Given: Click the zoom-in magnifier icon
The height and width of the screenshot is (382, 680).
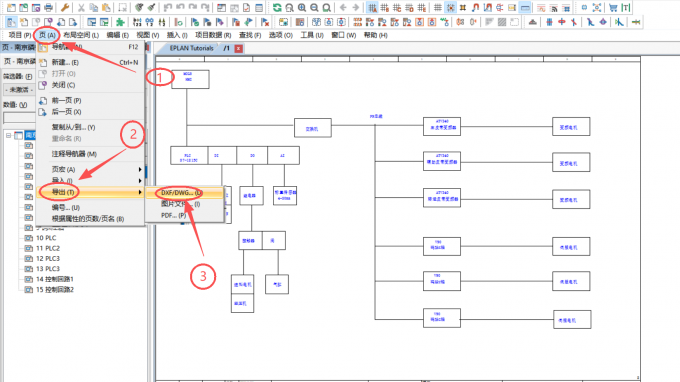Looking at the screenshot, I should tap(302, 7).
